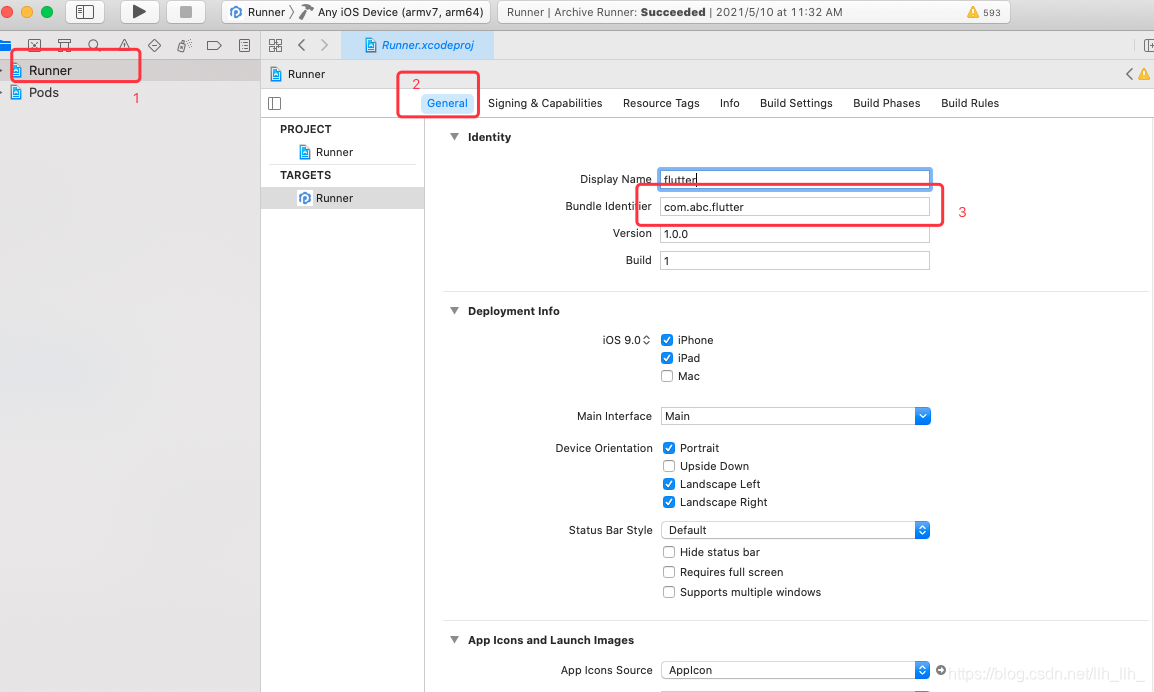Click the Archive Runner Succeeded status
The width and height of the screenshot is (1154, 692).
pyautogui.click(x=674, y=13)
